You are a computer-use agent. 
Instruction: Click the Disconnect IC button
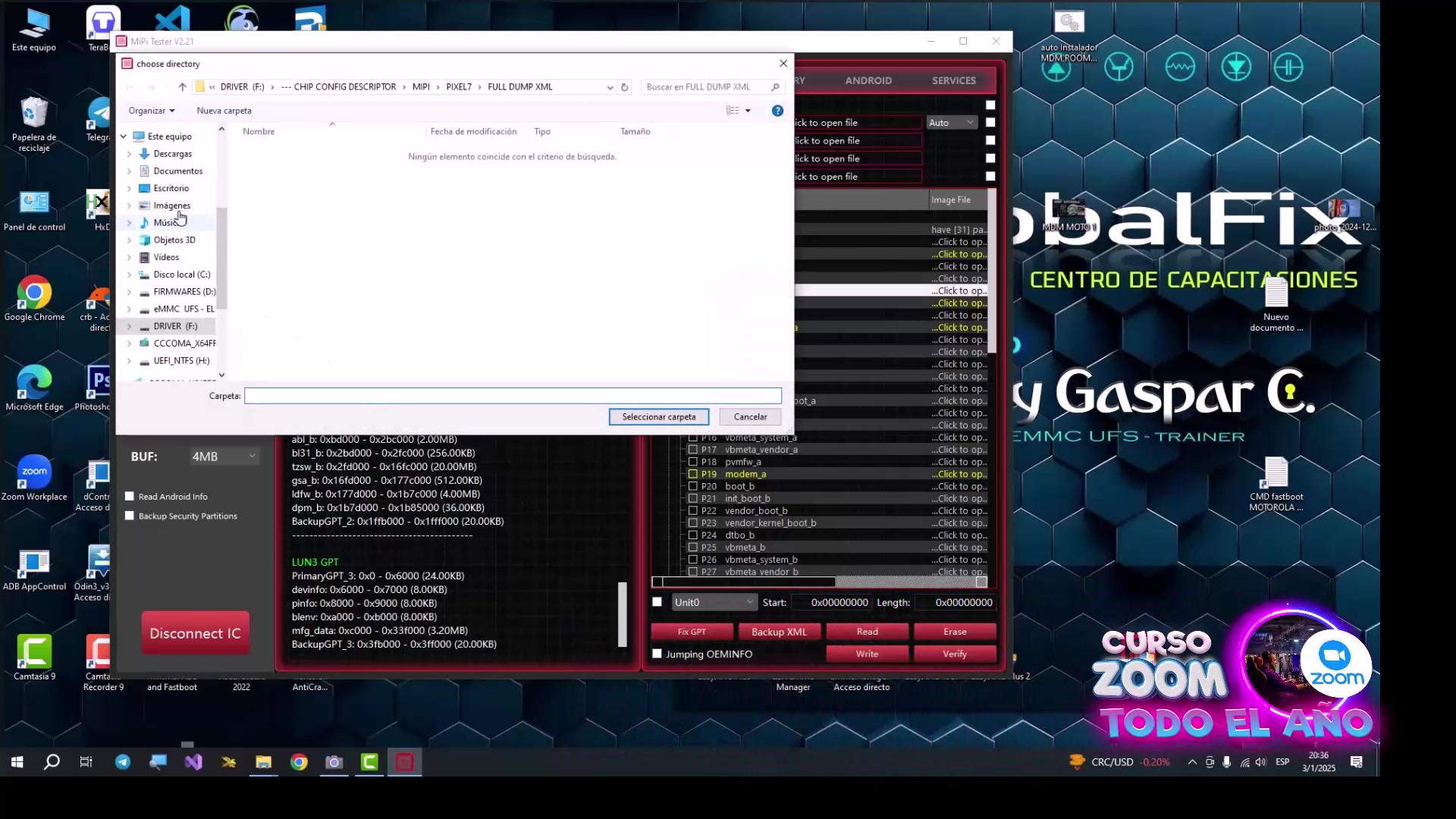(x=195, y=633)
